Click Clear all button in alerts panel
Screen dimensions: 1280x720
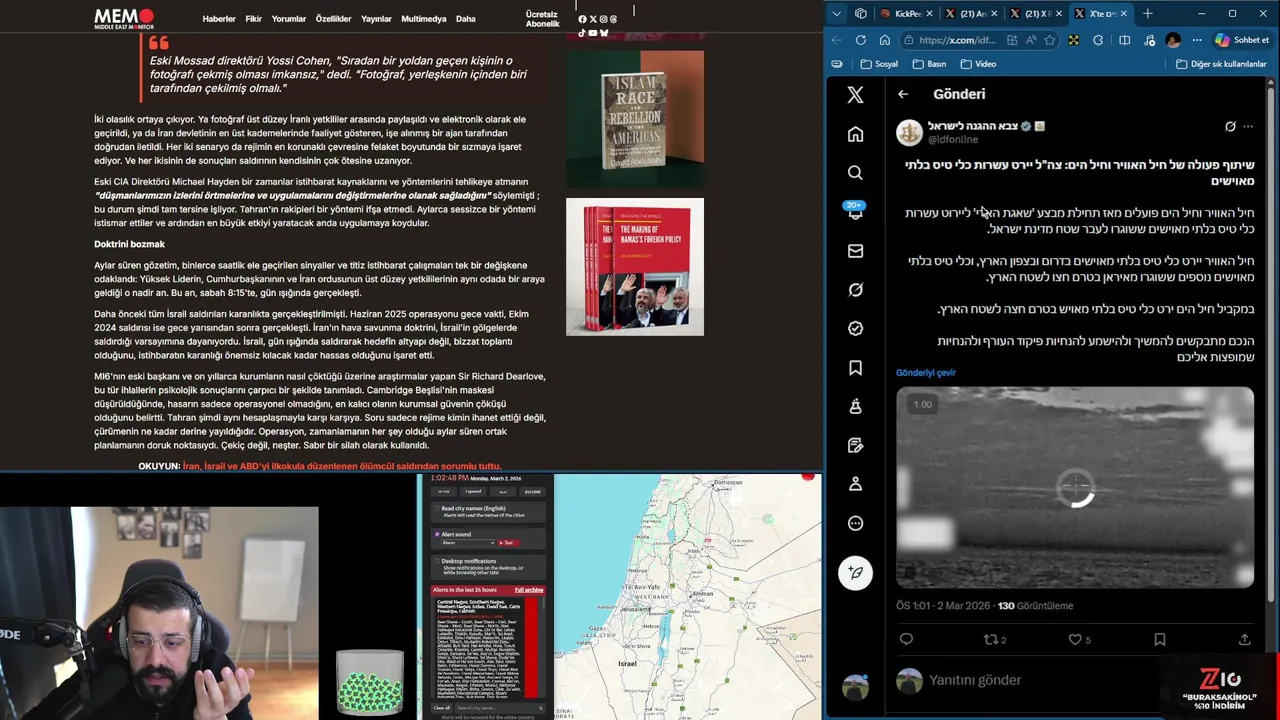(441, 708)
